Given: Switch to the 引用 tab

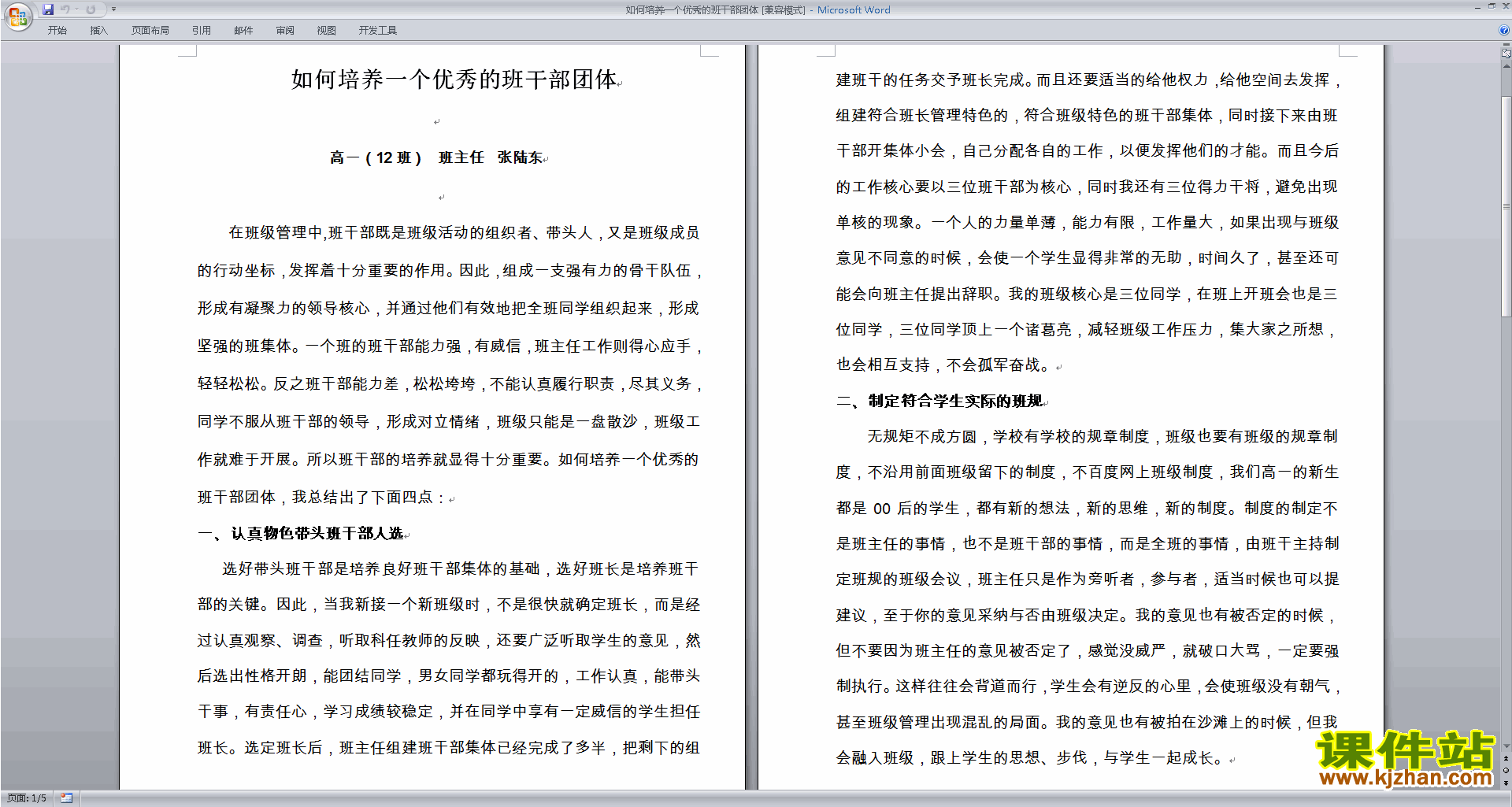Looking at the screenshot, I should click(202, 30).
